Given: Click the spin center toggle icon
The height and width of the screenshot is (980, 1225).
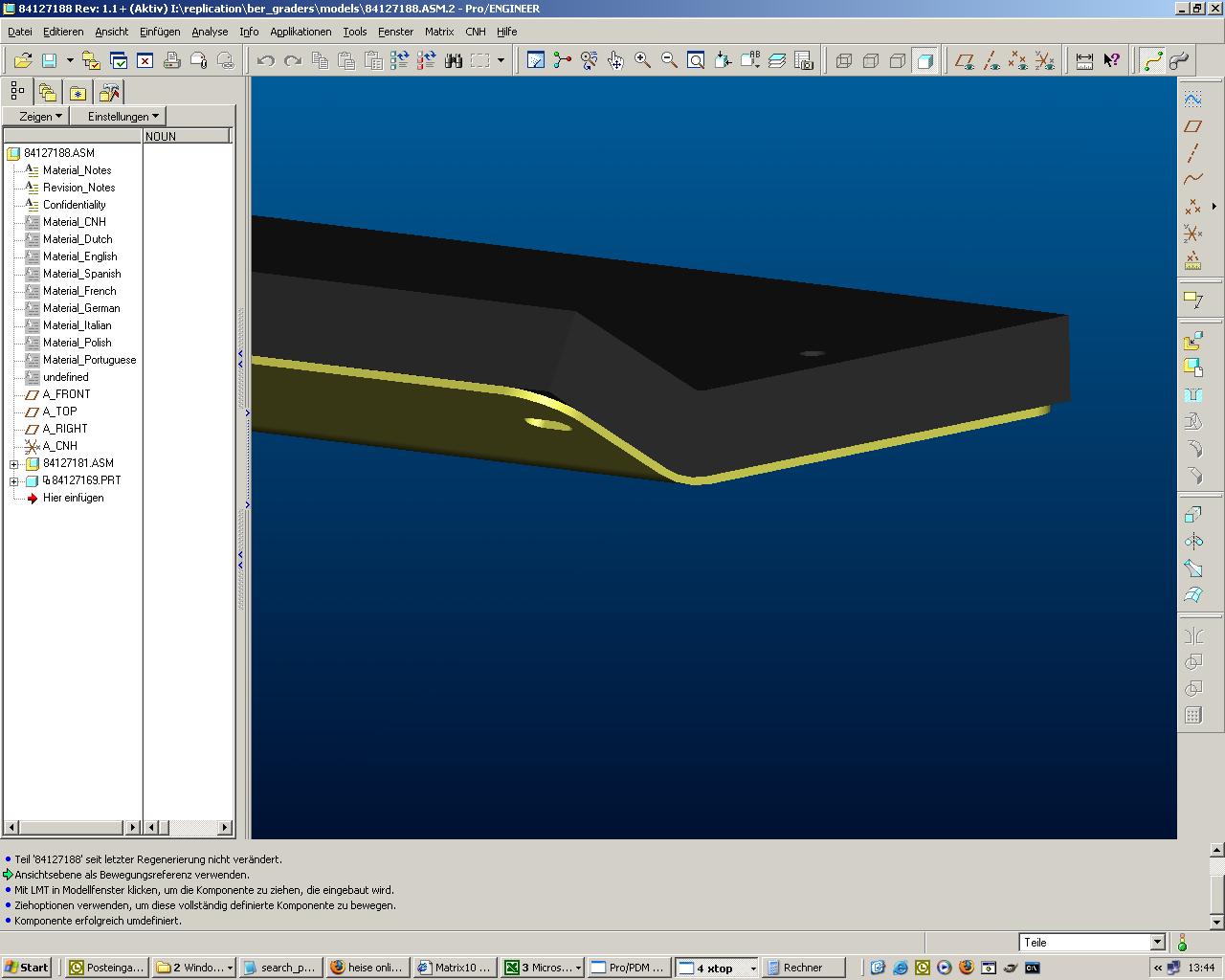Looking at the screenshot, I should pos(563,60).
